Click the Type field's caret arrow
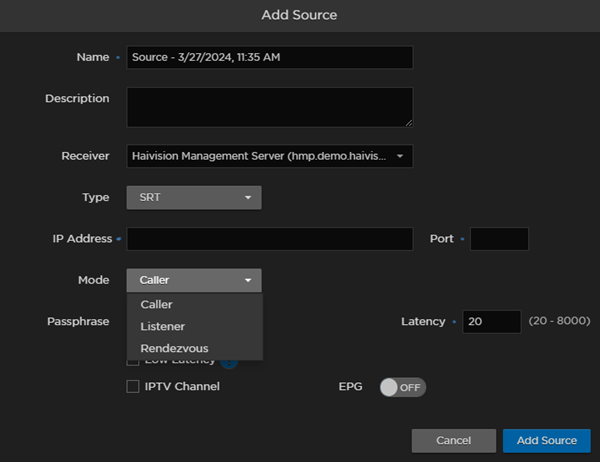The image size is (600, 462). [x=248, y=198]
